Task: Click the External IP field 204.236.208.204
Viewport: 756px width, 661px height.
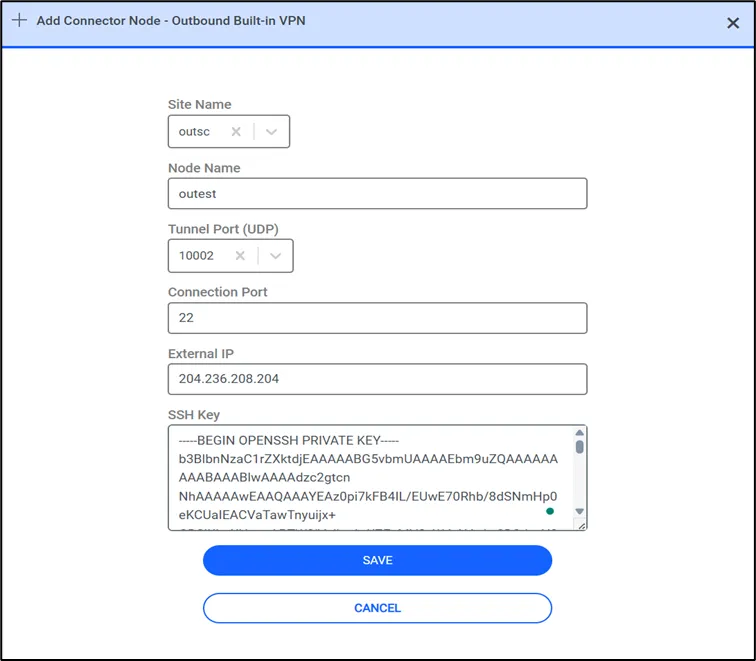Action: click(x=378, y=379)
